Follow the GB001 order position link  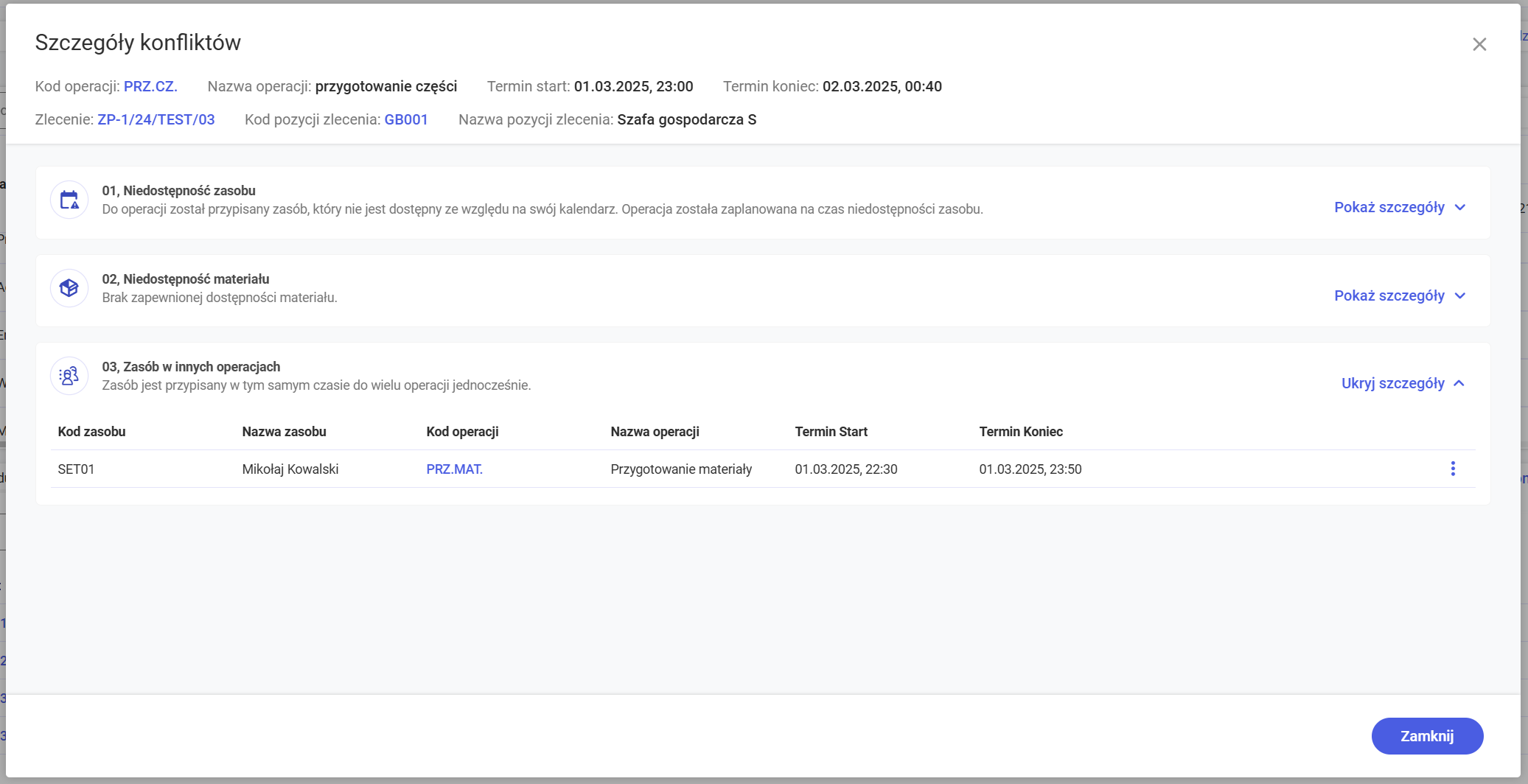[x=405, y=120]
